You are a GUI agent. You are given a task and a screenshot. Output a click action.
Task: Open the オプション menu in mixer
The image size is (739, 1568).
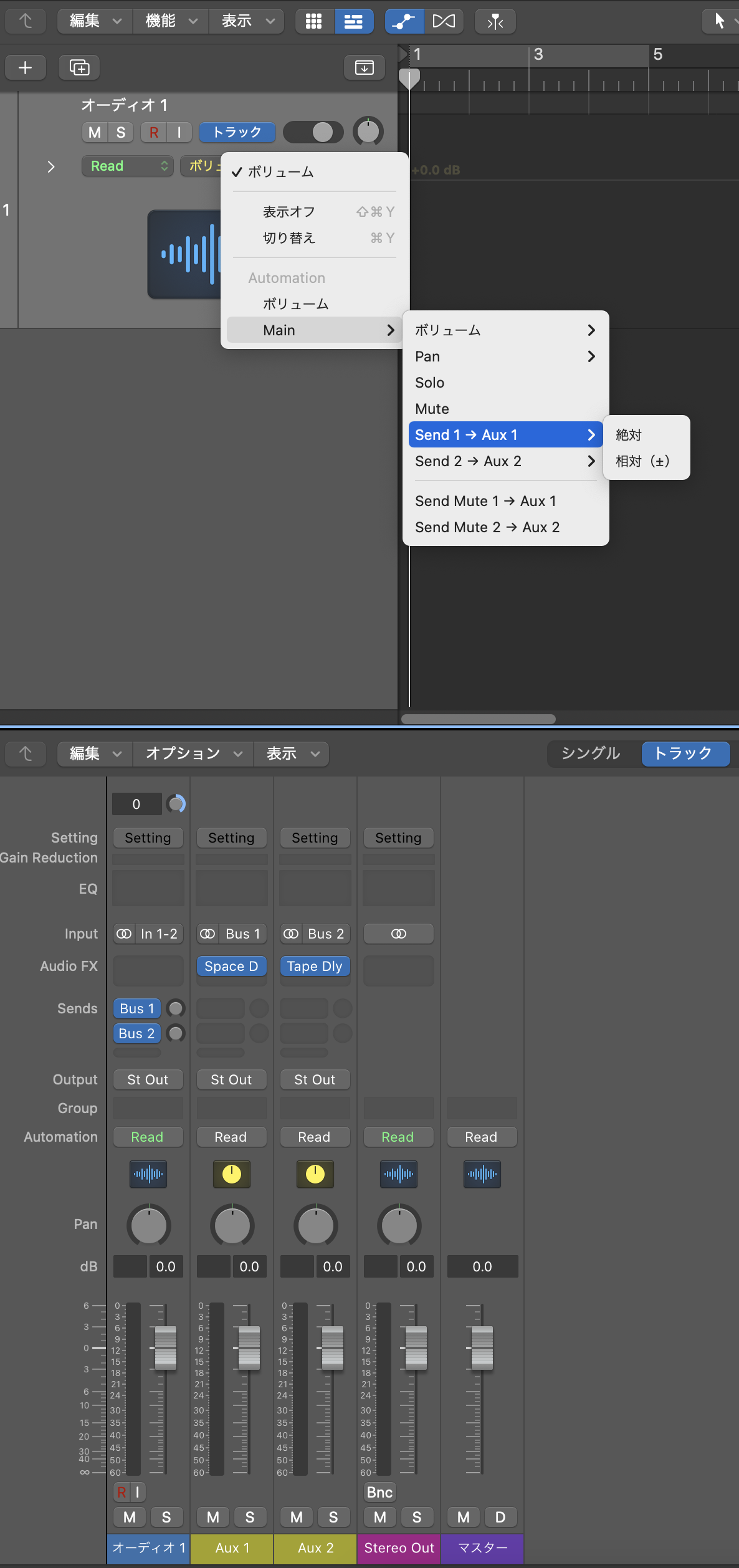click(193, 753)
